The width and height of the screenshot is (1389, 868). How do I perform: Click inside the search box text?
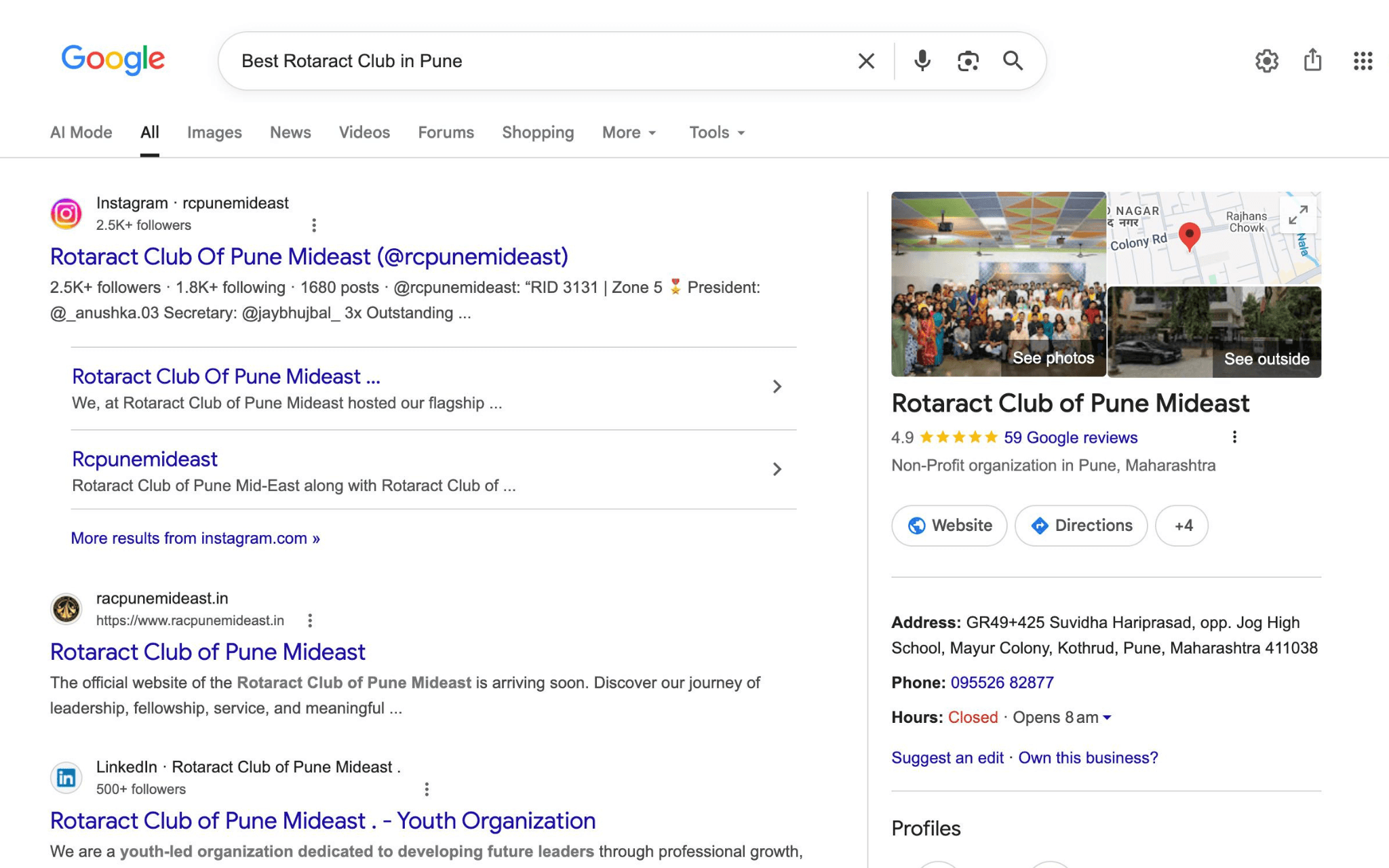[x=352, y=61]
